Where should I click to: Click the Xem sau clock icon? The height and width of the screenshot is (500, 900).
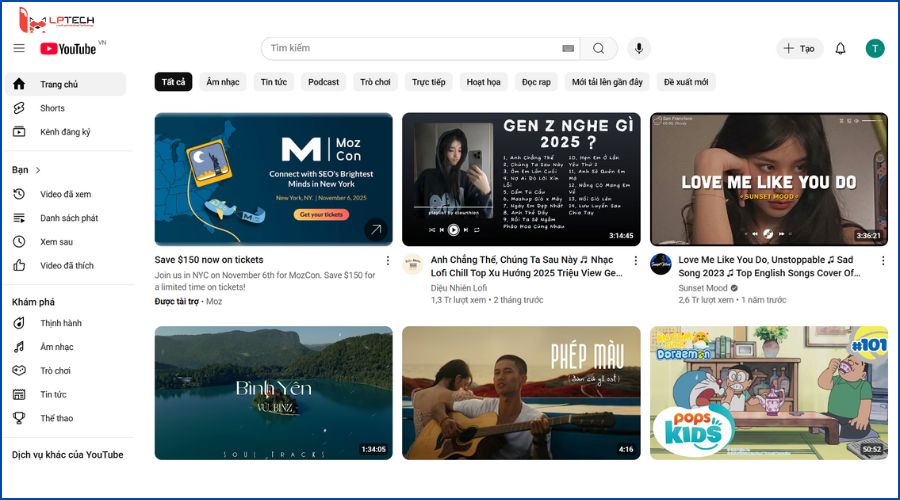[x=19, y=242]
